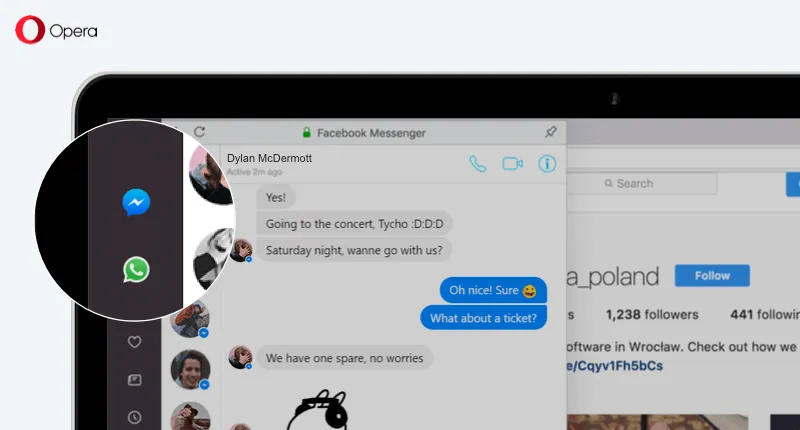Click the 'Oh nice! Sure' message
Image resolution: width=800 pixels, height=430 pixels.
[493, 290]
